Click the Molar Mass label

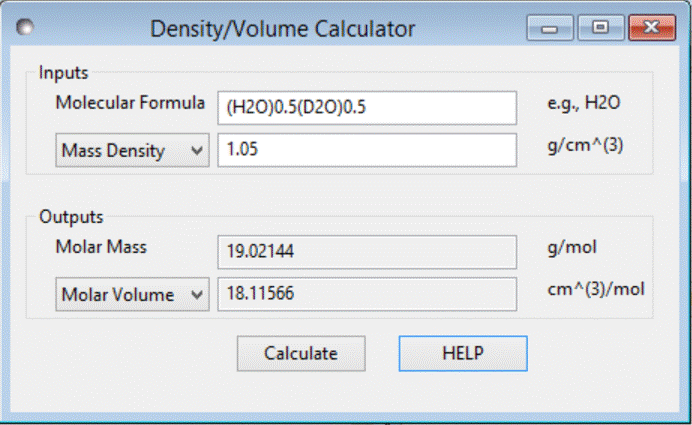pos(101,247)
